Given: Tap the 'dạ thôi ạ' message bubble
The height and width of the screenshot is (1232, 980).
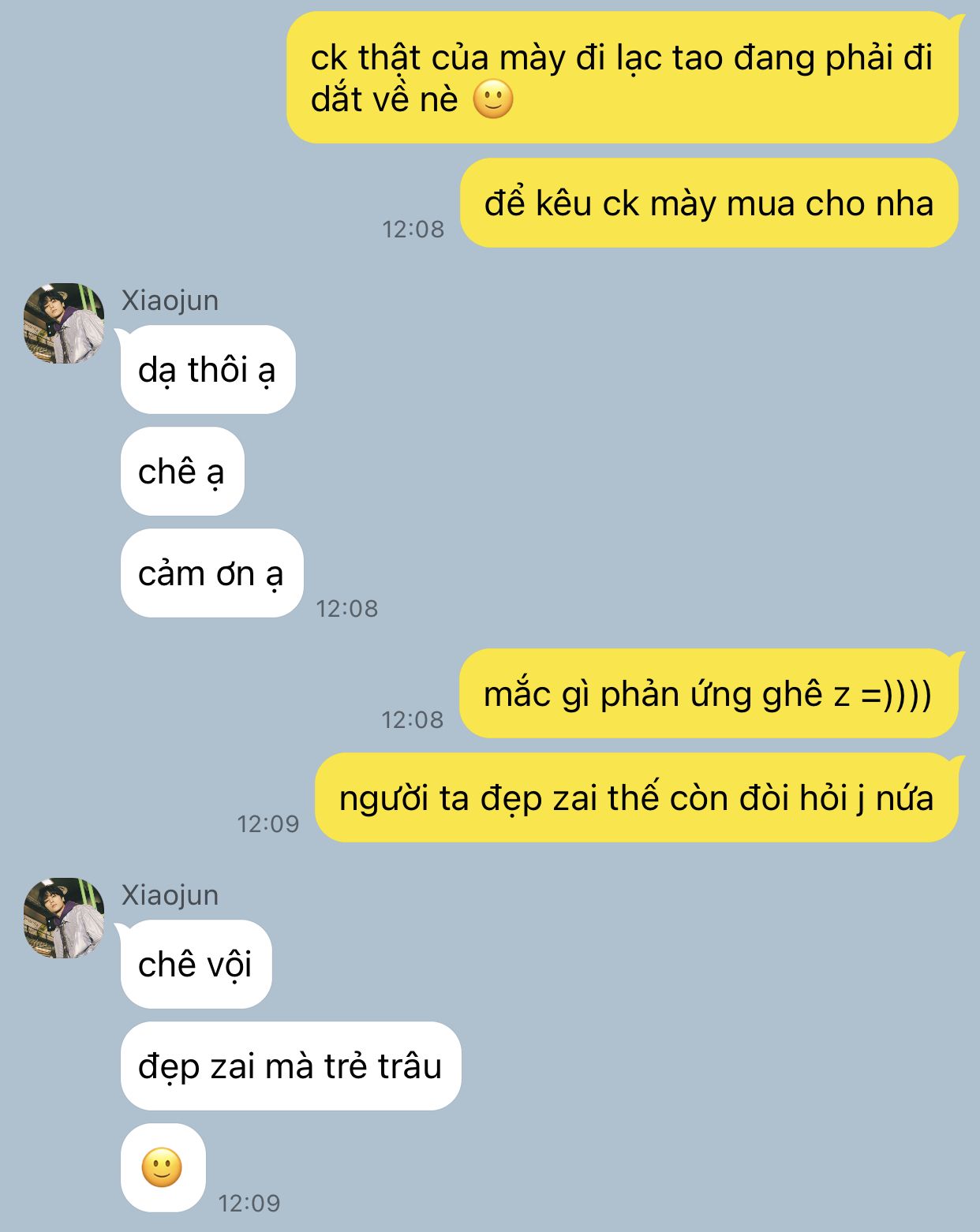Looking at the screenshot, I should pos(208,370).
